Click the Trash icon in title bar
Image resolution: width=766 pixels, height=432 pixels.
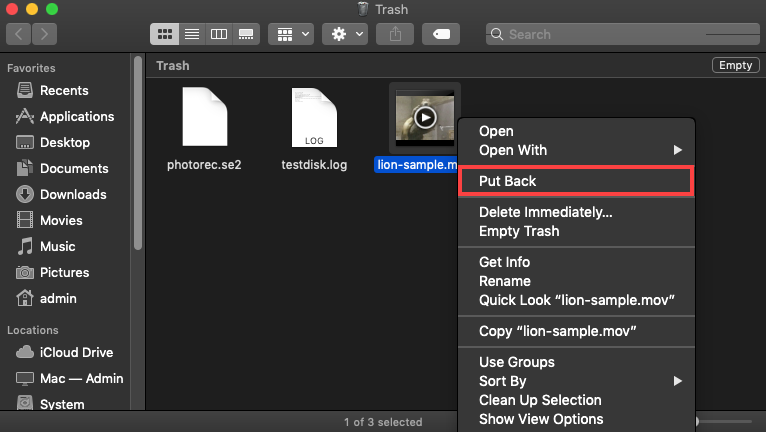pyautogui.click(x=363, y=9)
